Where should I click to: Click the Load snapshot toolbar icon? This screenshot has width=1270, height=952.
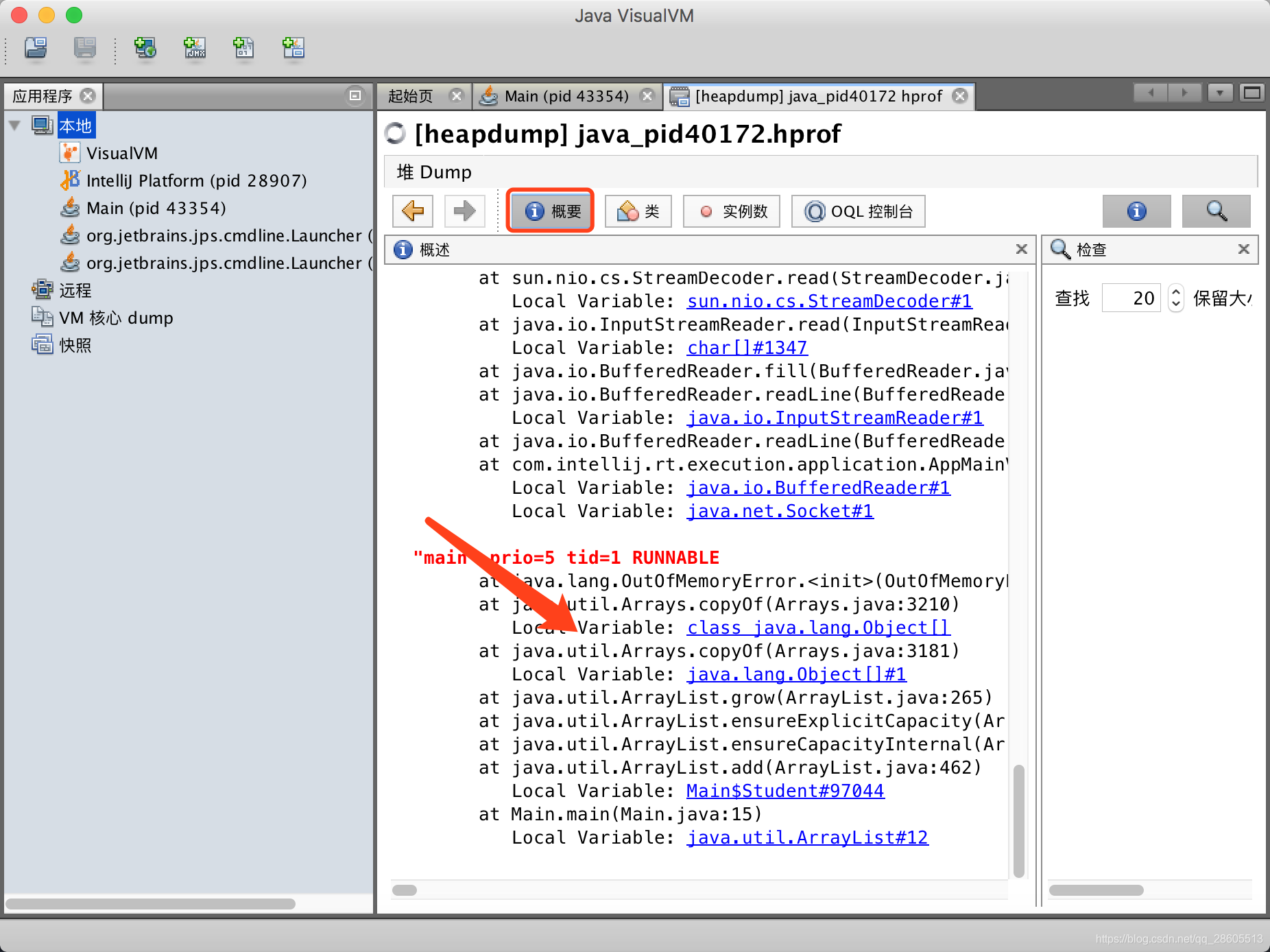[36, 48]
